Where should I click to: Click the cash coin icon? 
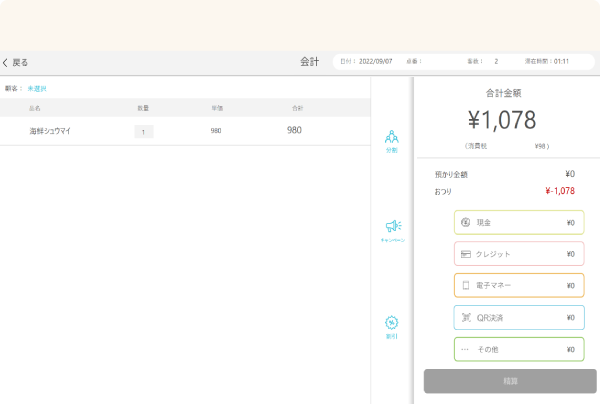click(466, 222)
